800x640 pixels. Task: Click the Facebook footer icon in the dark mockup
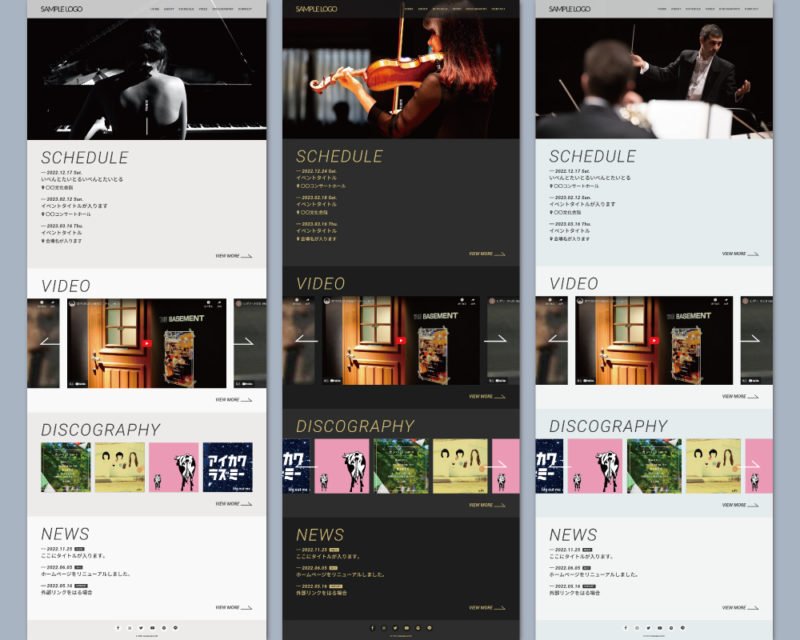pos(372,627)
